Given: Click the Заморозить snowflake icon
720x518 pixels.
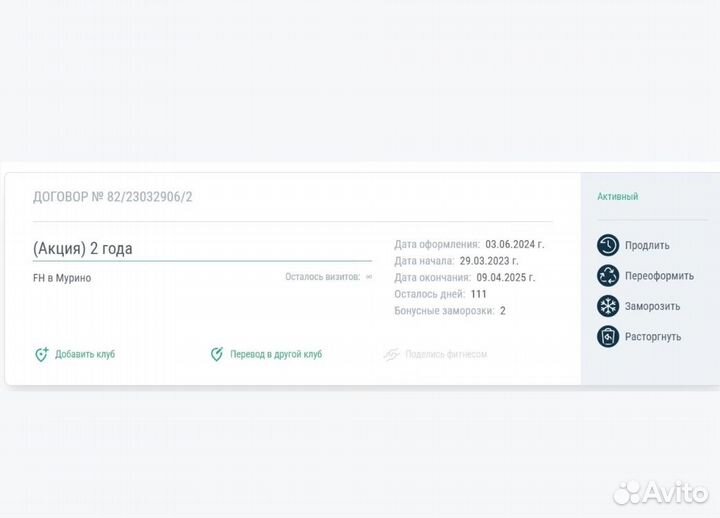Looking at the screenshot, I should (608, 306).
